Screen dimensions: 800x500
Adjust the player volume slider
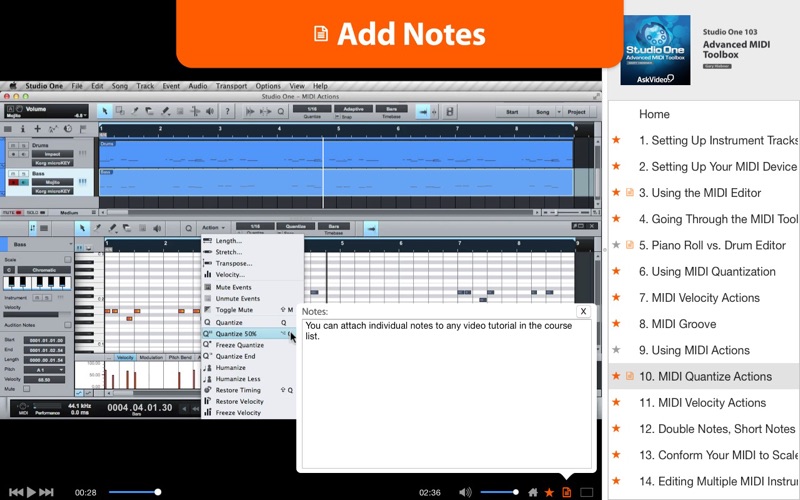coord(499,492)
